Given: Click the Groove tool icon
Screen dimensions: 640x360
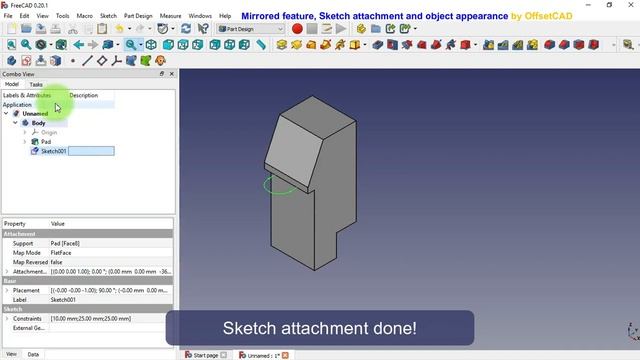Looking at the screenshot, I should pyautogui.click(x=407, y=44).
